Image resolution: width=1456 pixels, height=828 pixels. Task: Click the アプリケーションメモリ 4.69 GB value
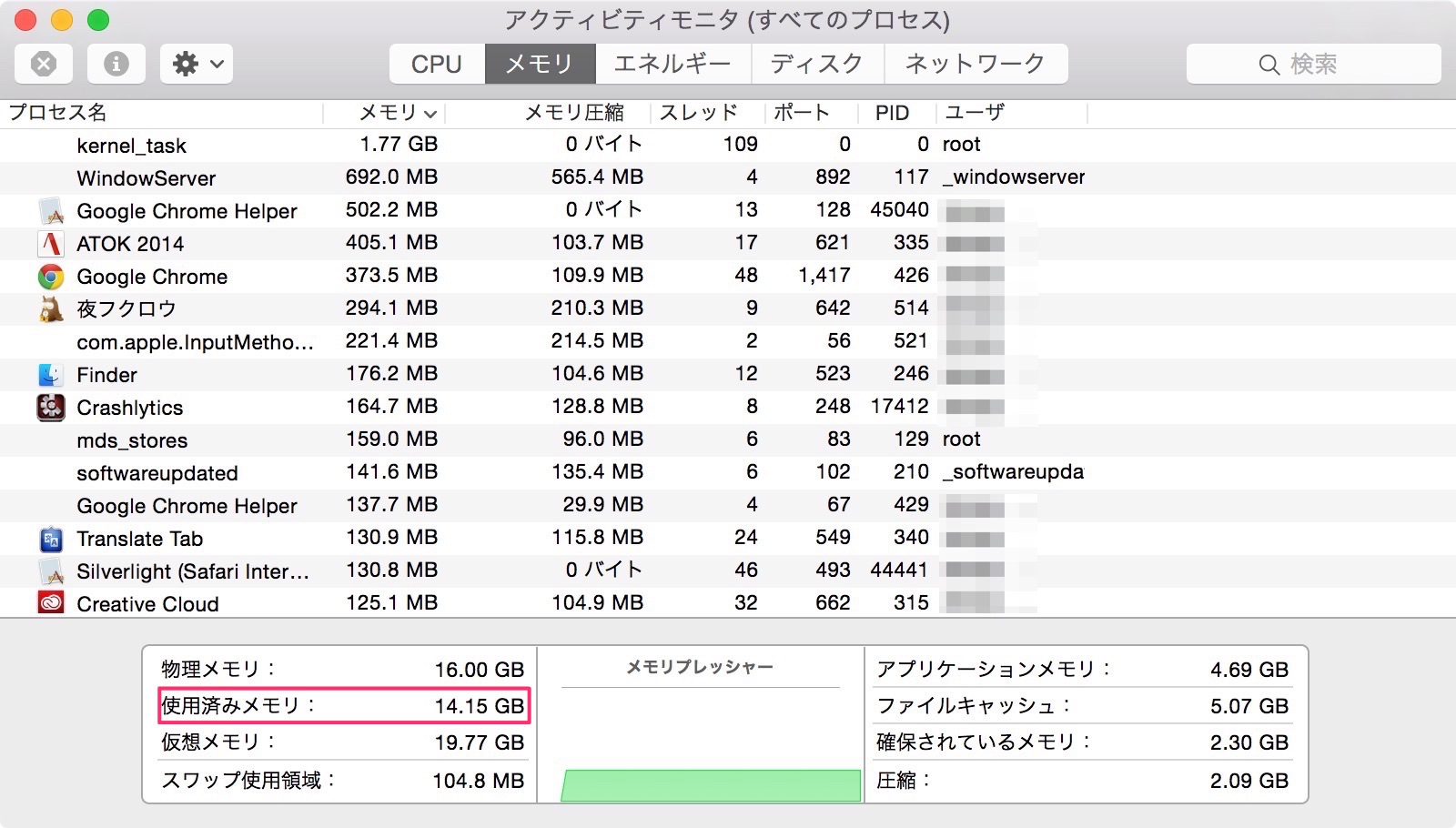(1249, 670)
